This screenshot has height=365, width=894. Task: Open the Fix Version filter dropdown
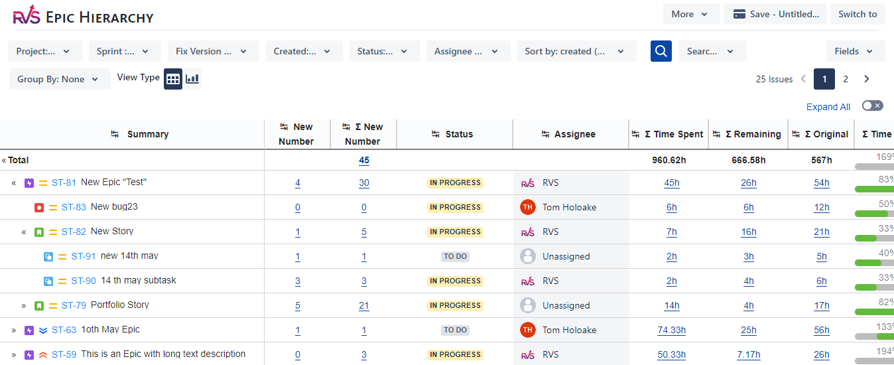[213, 51]
